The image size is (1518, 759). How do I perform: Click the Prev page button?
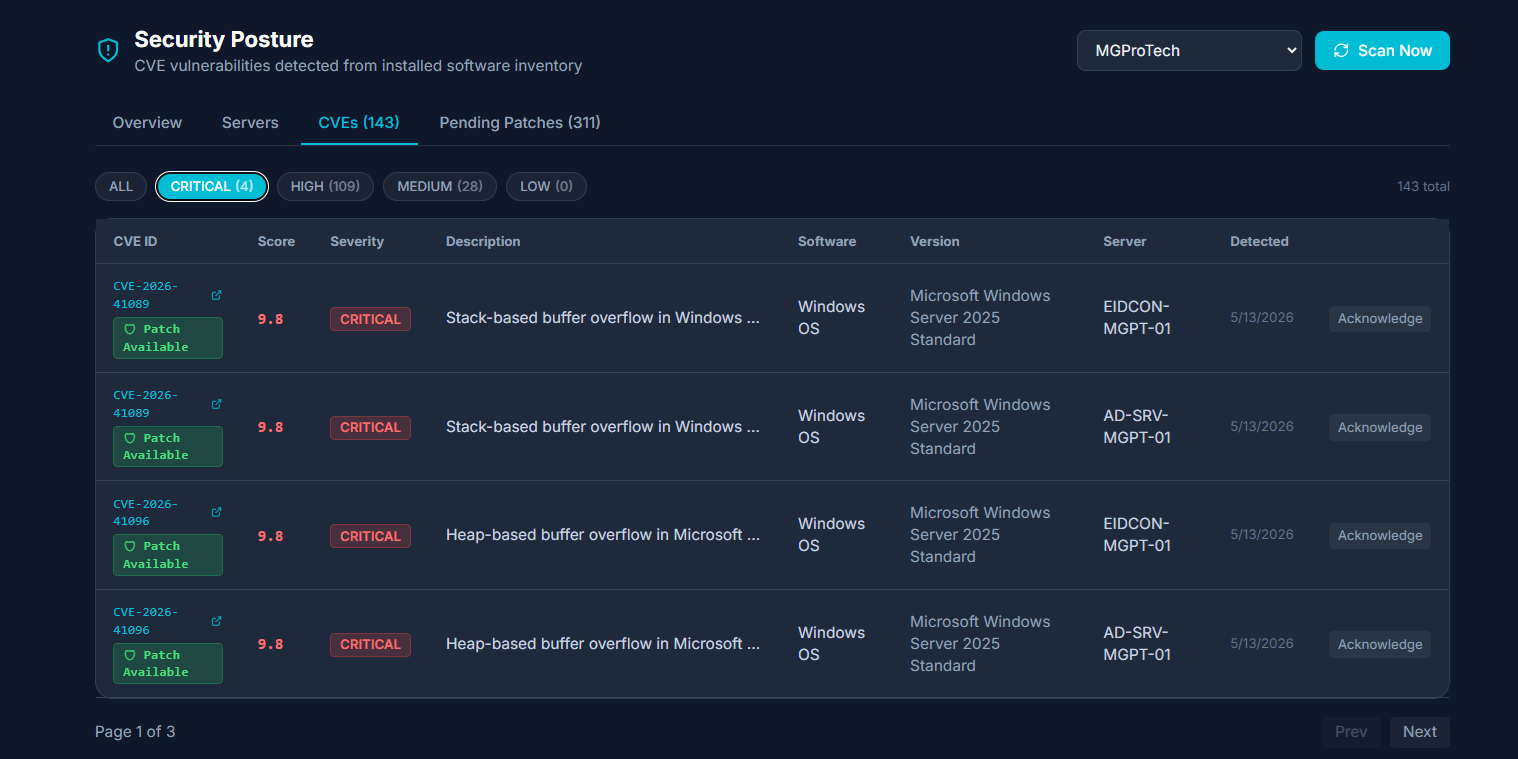point(1351,732)
